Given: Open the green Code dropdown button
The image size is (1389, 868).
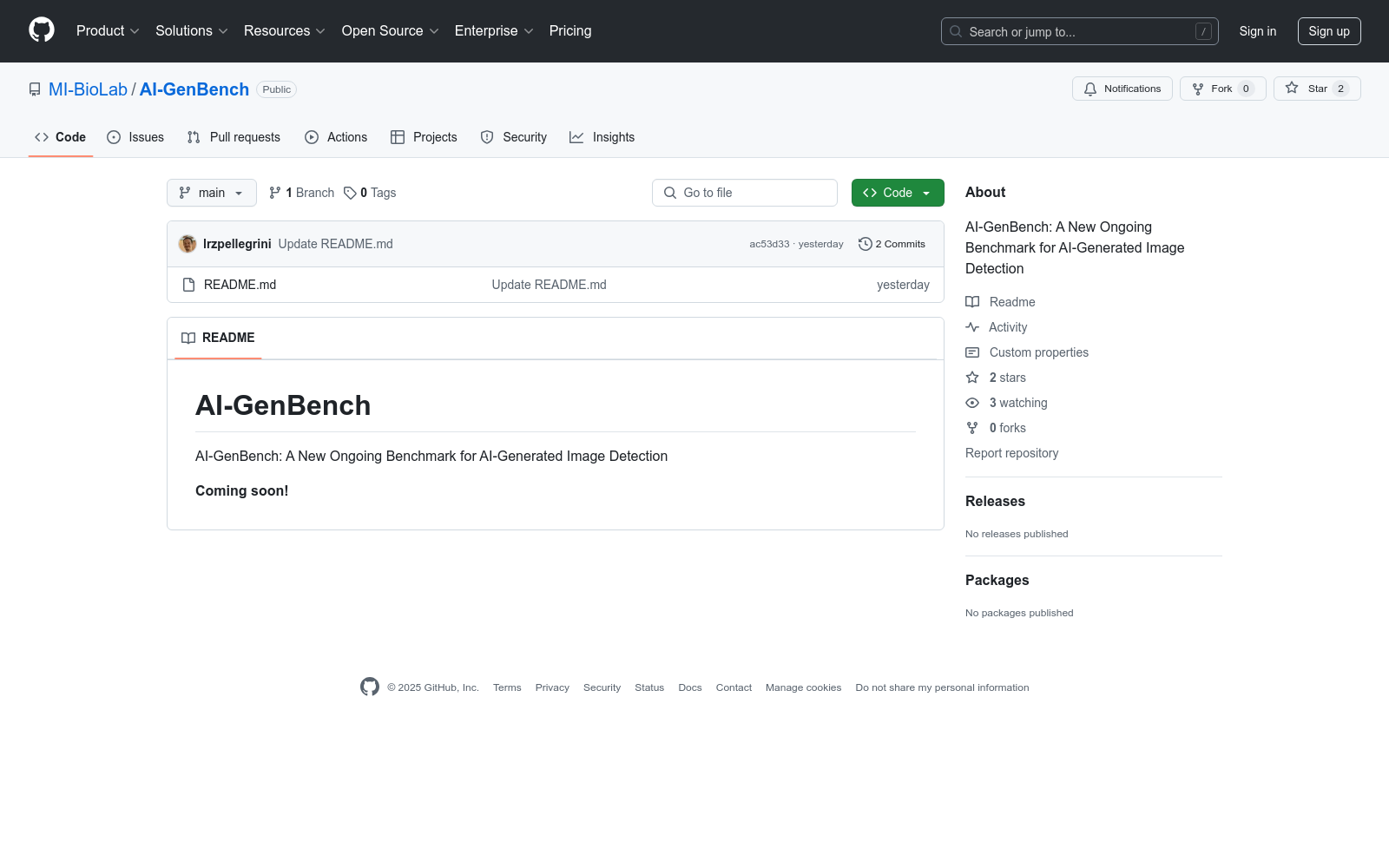Looking at the screenshot, I should [x=898, y=193].
